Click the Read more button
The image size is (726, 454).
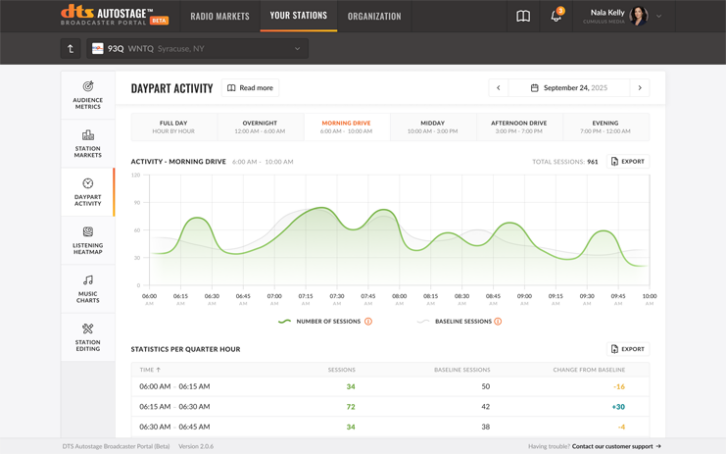coord(250,88)
